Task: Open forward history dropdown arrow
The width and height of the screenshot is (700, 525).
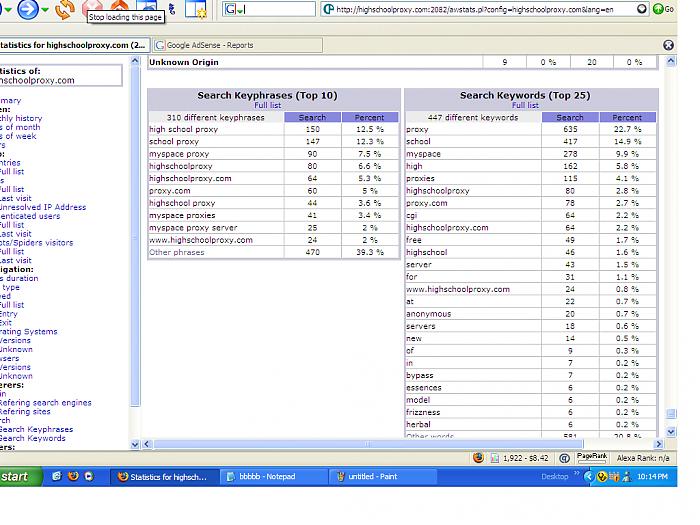Action: (45, 10)
